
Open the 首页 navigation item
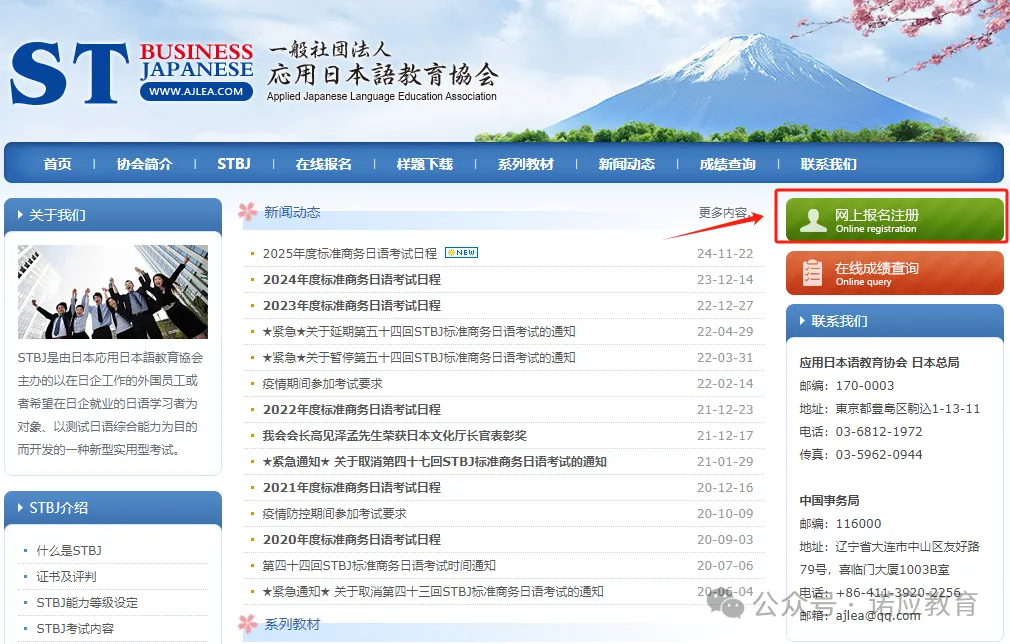pyautogui.click(x=57, y=164)
